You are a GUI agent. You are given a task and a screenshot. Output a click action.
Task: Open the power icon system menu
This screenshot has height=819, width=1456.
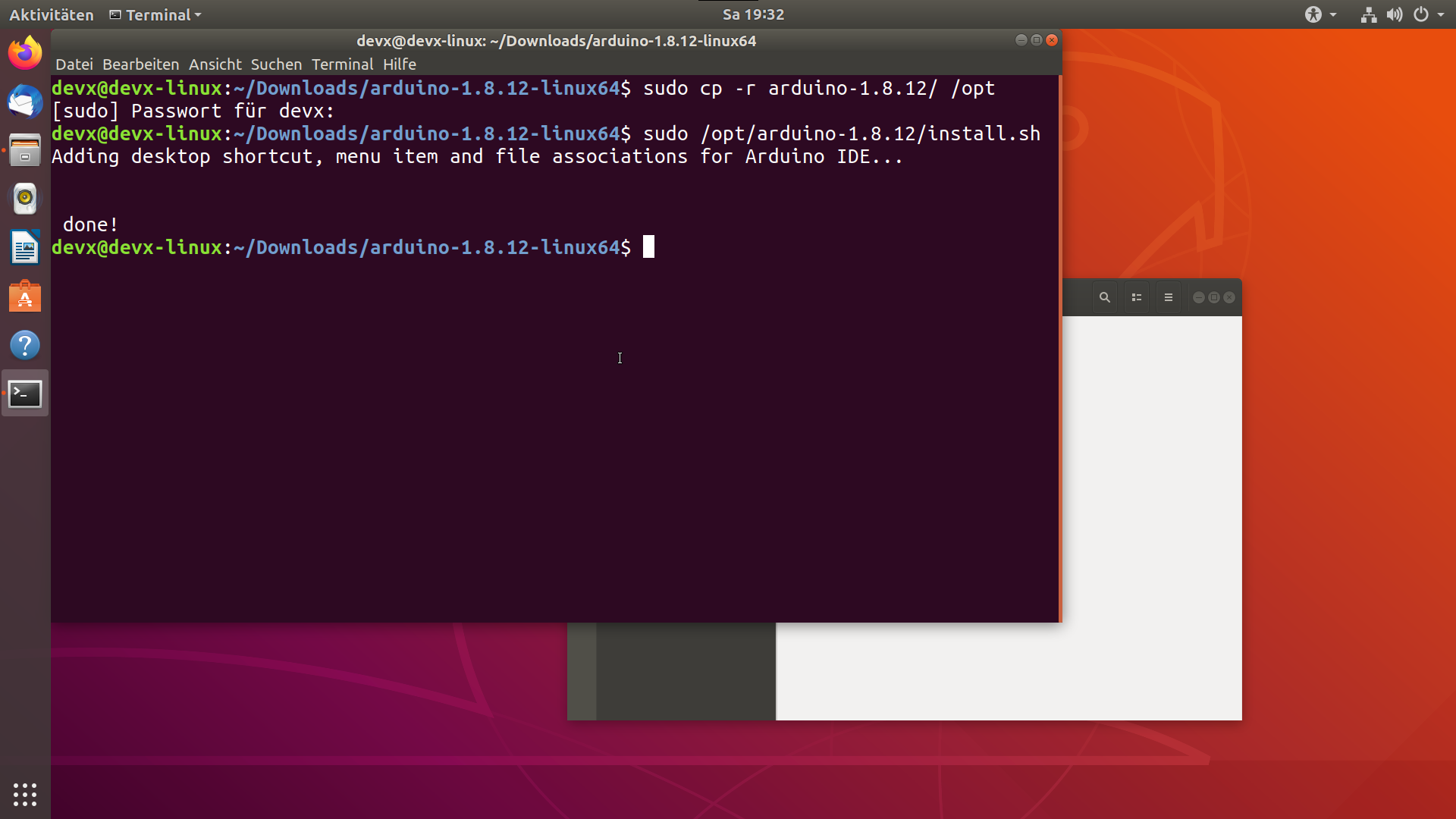(1421, 14)
